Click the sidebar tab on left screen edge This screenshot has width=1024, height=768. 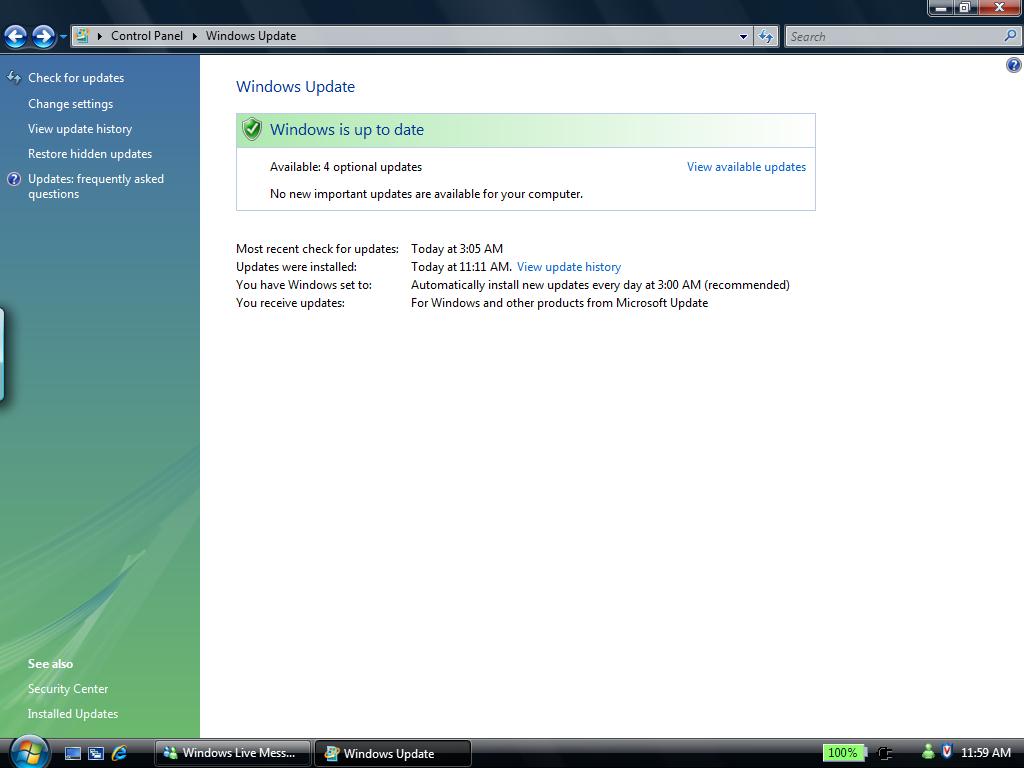(2, 354)
